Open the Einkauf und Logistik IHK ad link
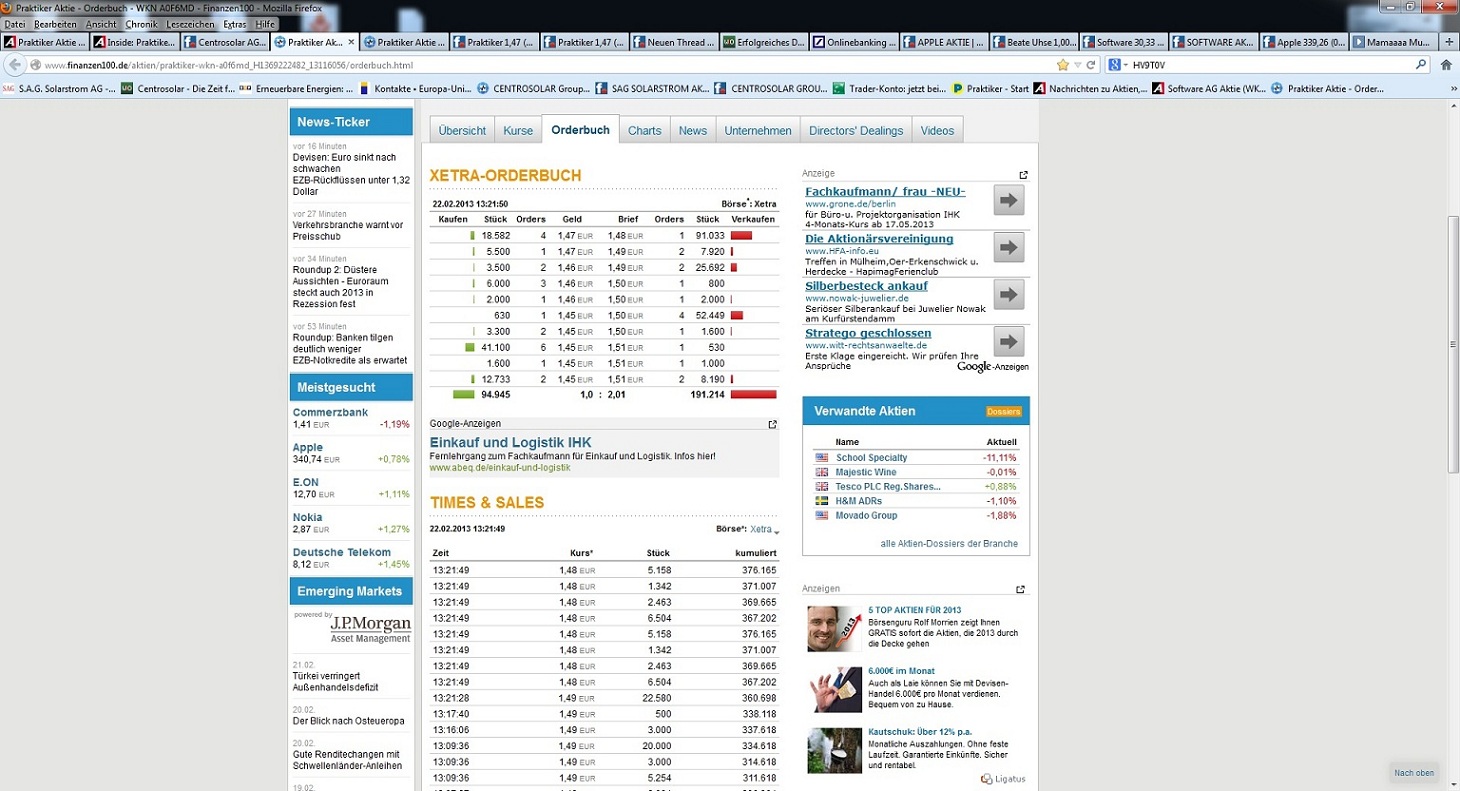Screen dimensions: 1460x791 click(x=511, y=442)
